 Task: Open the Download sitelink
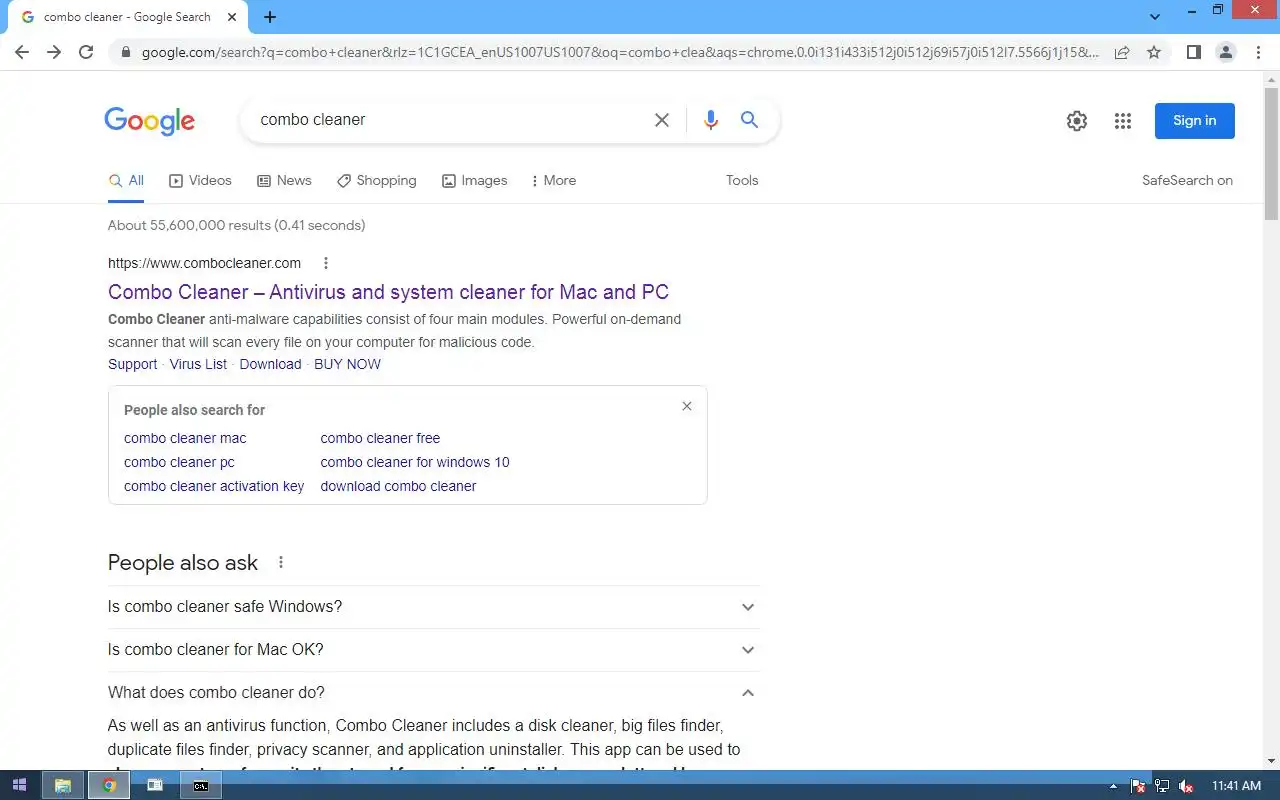tap(270, 365)
